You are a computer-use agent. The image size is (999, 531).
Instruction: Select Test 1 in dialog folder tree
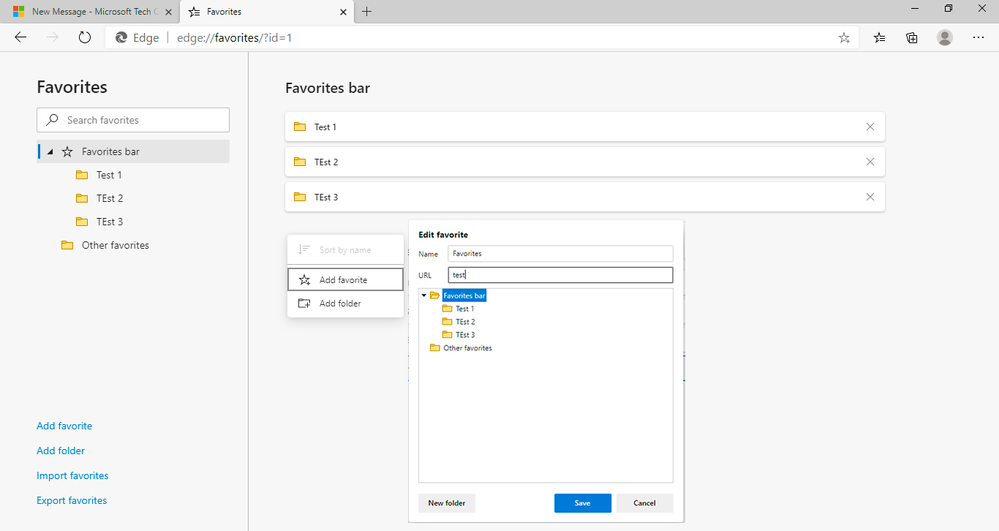(464, 309)
